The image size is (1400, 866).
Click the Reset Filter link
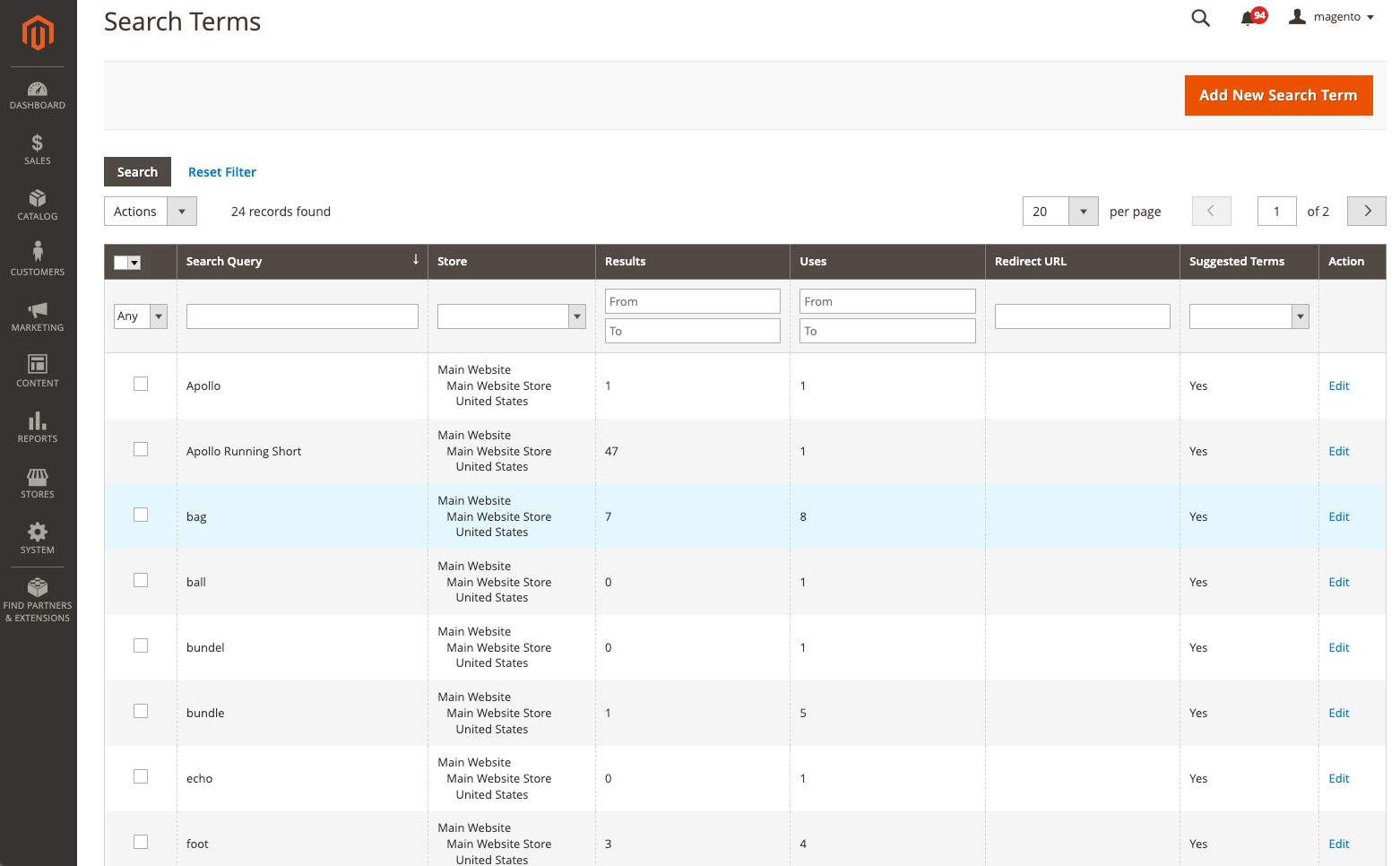(x=222, y=172)
